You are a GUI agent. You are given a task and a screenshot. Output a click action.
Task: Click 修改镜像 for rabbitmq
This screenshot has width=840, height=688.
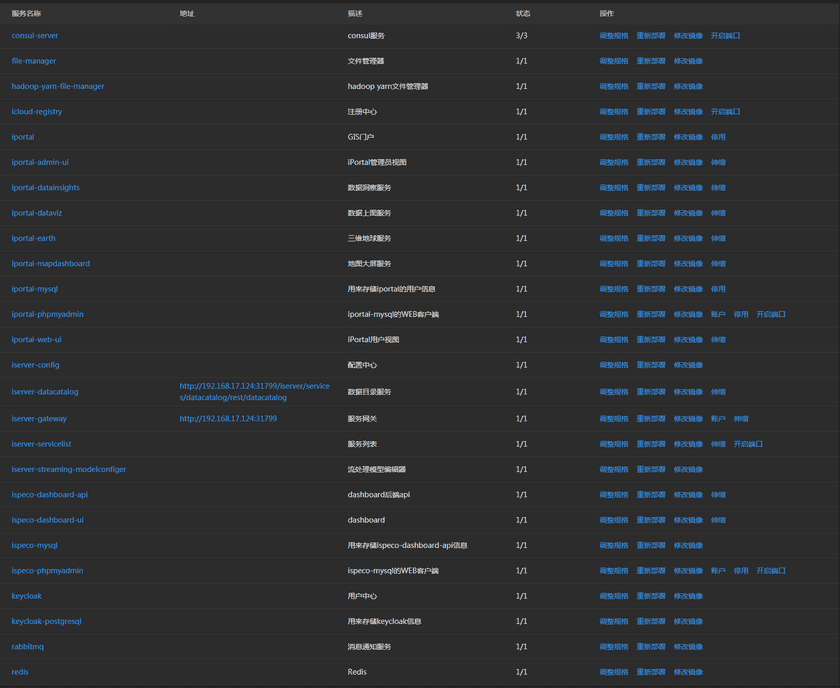[689, 646]
